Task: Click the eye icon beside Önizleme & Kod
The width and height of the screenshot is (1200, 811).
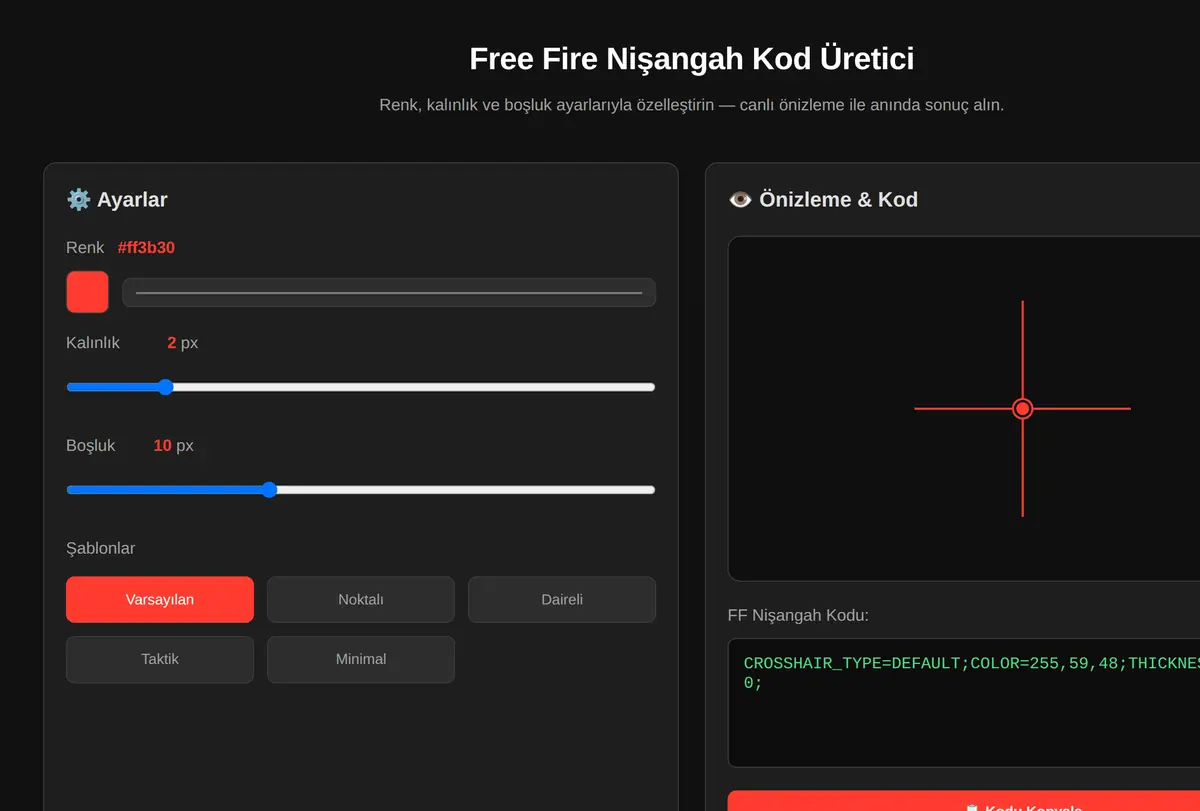Action: pyautogui.click(x=740, y=199)
